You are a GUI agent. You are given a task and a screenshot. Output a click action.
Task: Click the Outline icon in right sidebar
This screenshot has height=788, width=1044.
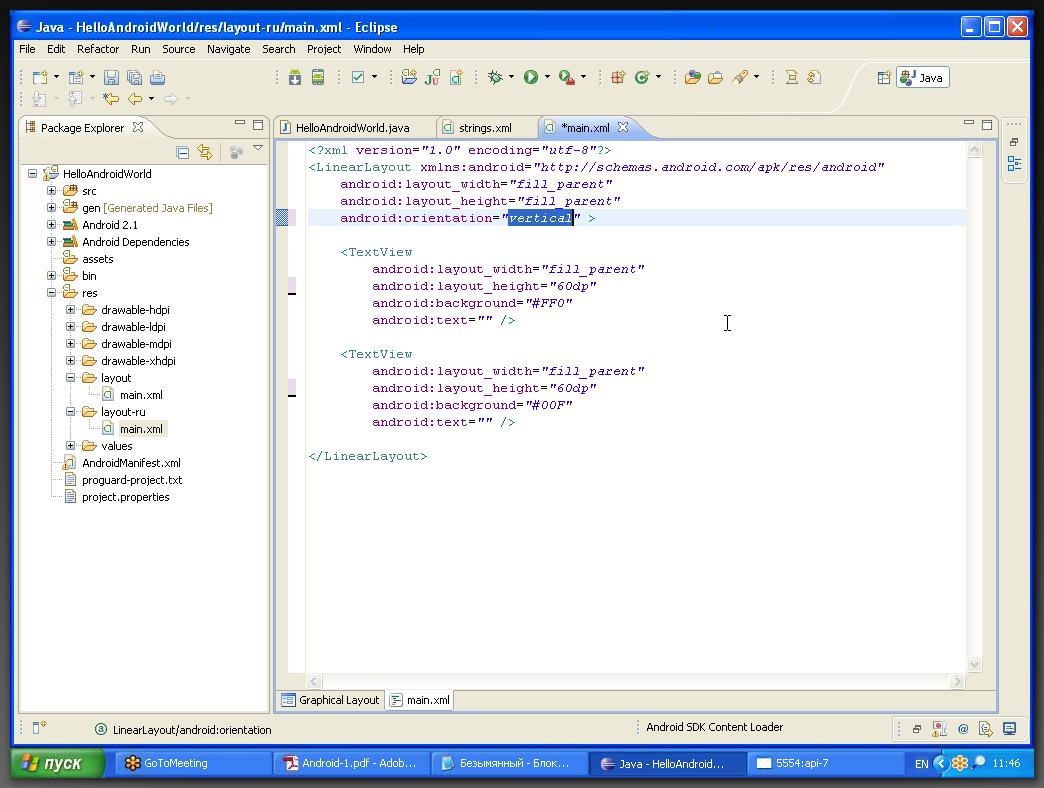[x=1014, y=164]
